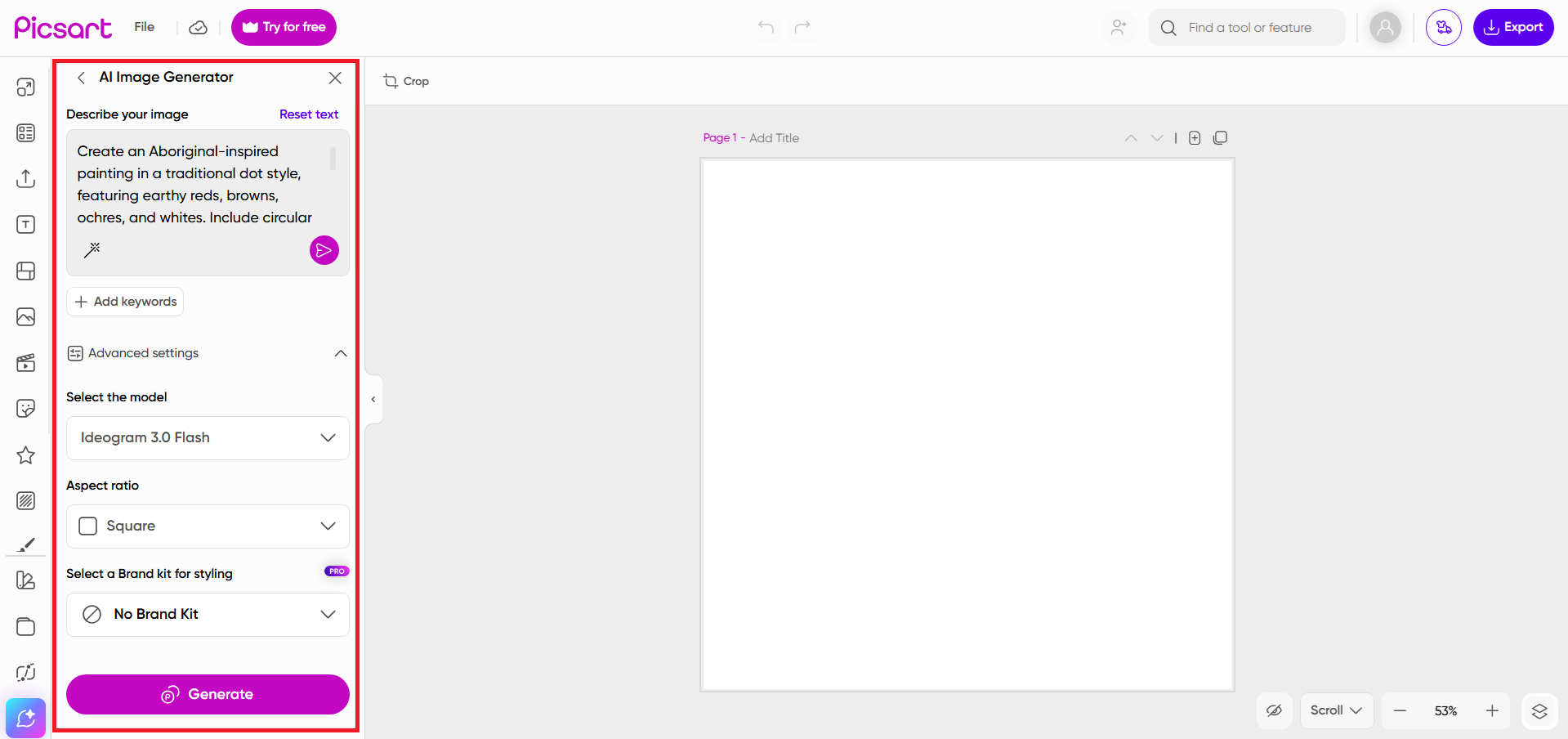The image size is (1568, 739).
Task: Open the Square aspect ratio dropdown
Action: (x=208, y=526)
